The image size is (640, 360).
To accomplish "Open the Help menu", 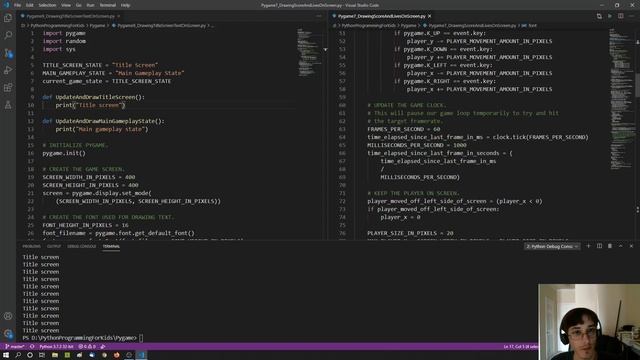I will point(125,5).
